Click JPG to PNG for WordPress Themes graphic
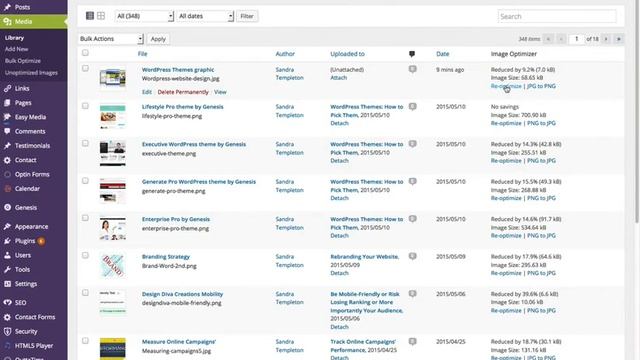The height and width of the screenshot is (360, 640). point(541,86)
